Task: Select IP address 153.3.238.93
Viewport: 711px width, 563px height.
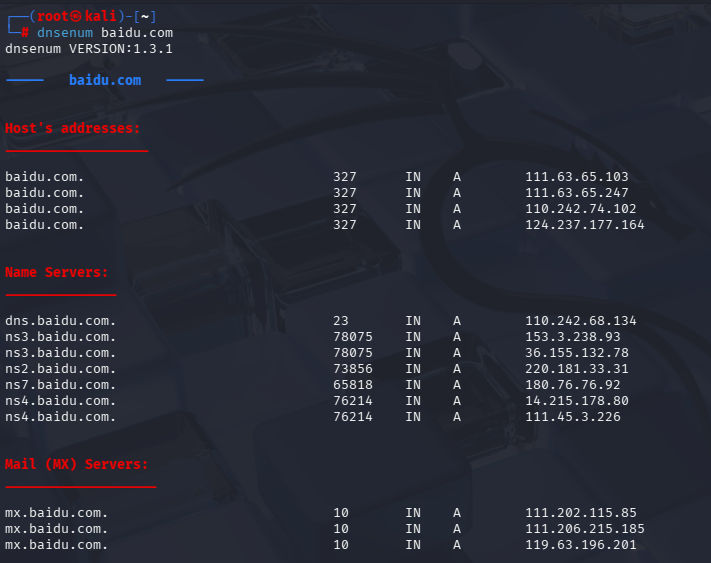Action: point(573,337)
